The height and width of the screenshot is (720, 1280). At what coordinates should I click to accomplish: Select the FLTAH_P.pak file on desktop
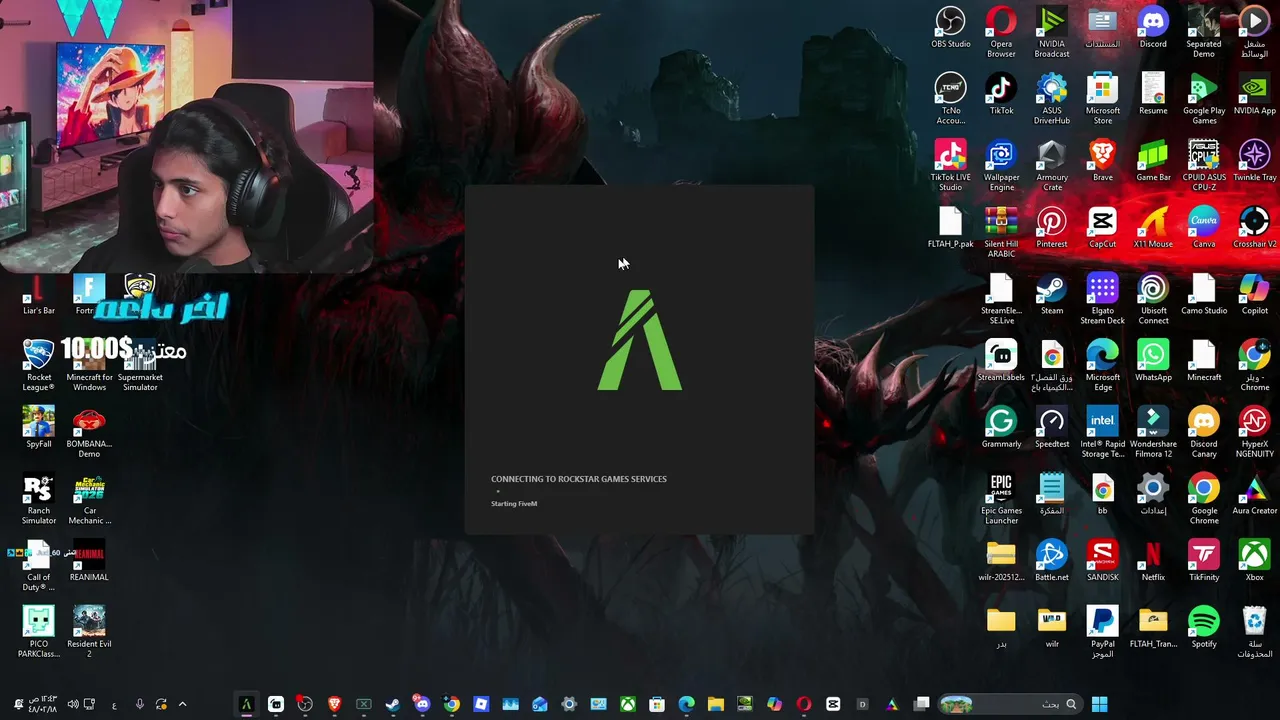(950, 229)
